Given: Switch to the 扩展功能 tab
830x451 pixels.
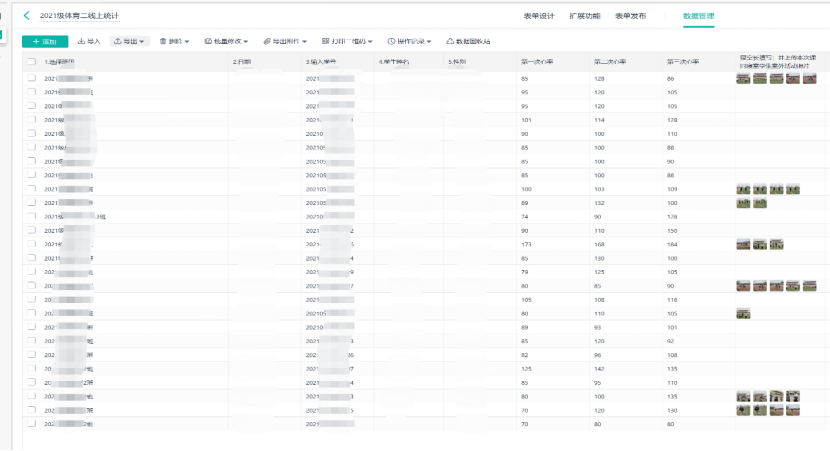Looking at the screenshot, I should tap(585, 16).
